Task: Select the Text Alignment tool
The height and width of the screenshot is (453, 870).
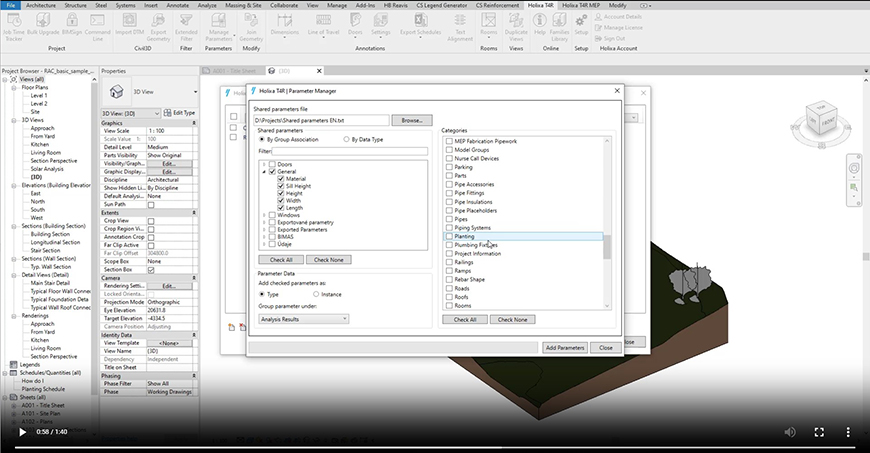Action: [x=460, y=27]
